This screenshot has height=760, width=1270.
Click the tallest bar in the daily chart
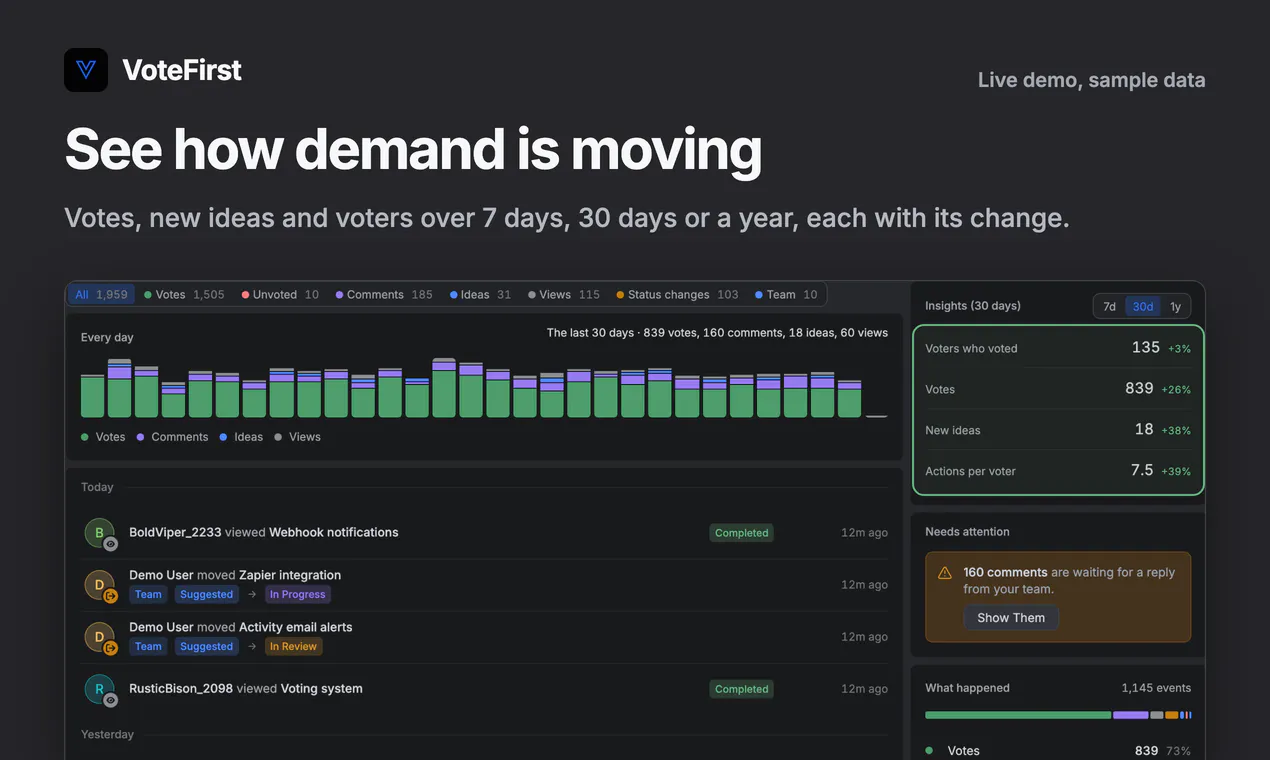point(444,387)
